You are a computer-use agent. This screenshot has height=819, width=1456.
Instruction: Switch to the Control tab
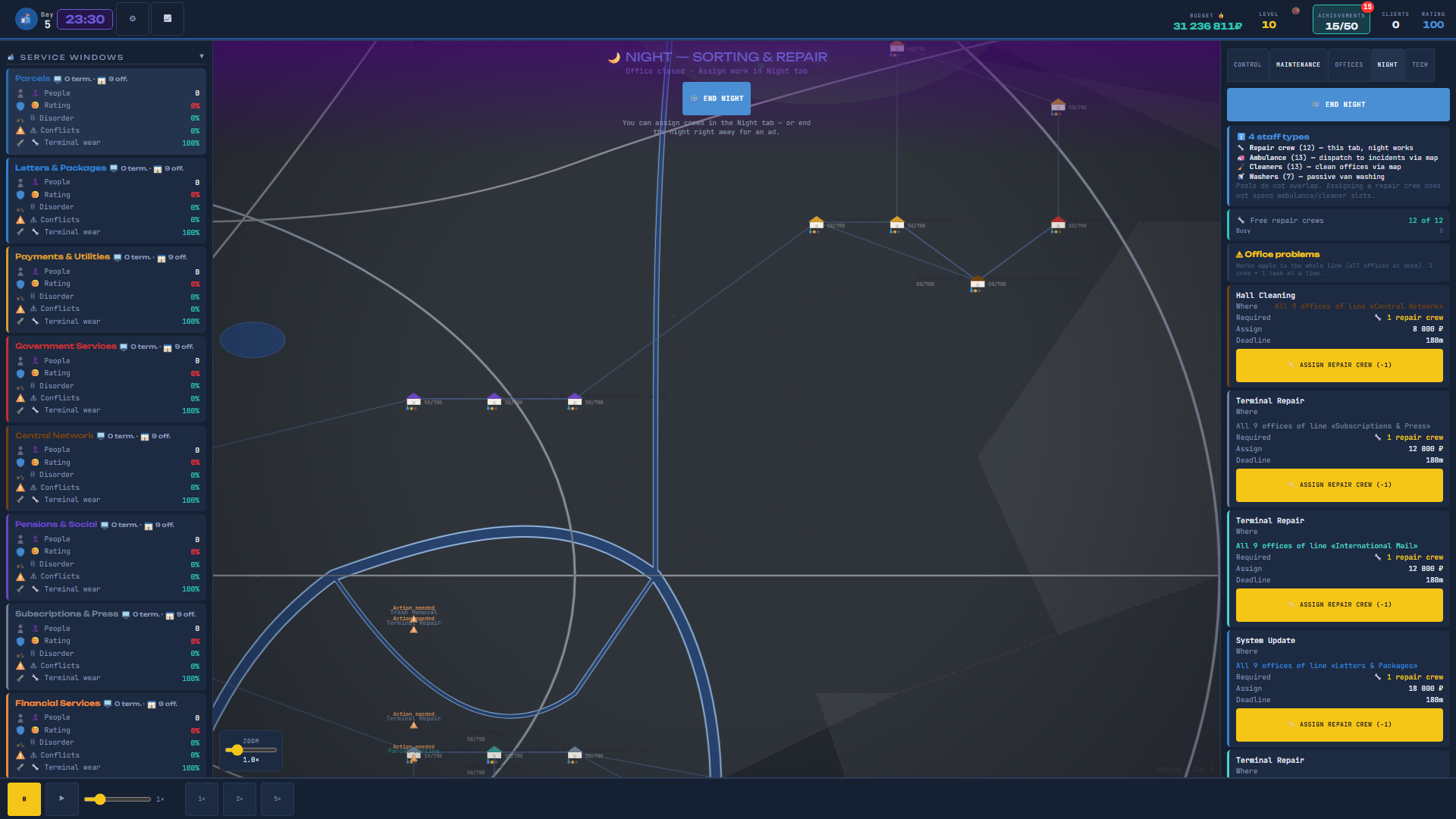[1247, 65]
